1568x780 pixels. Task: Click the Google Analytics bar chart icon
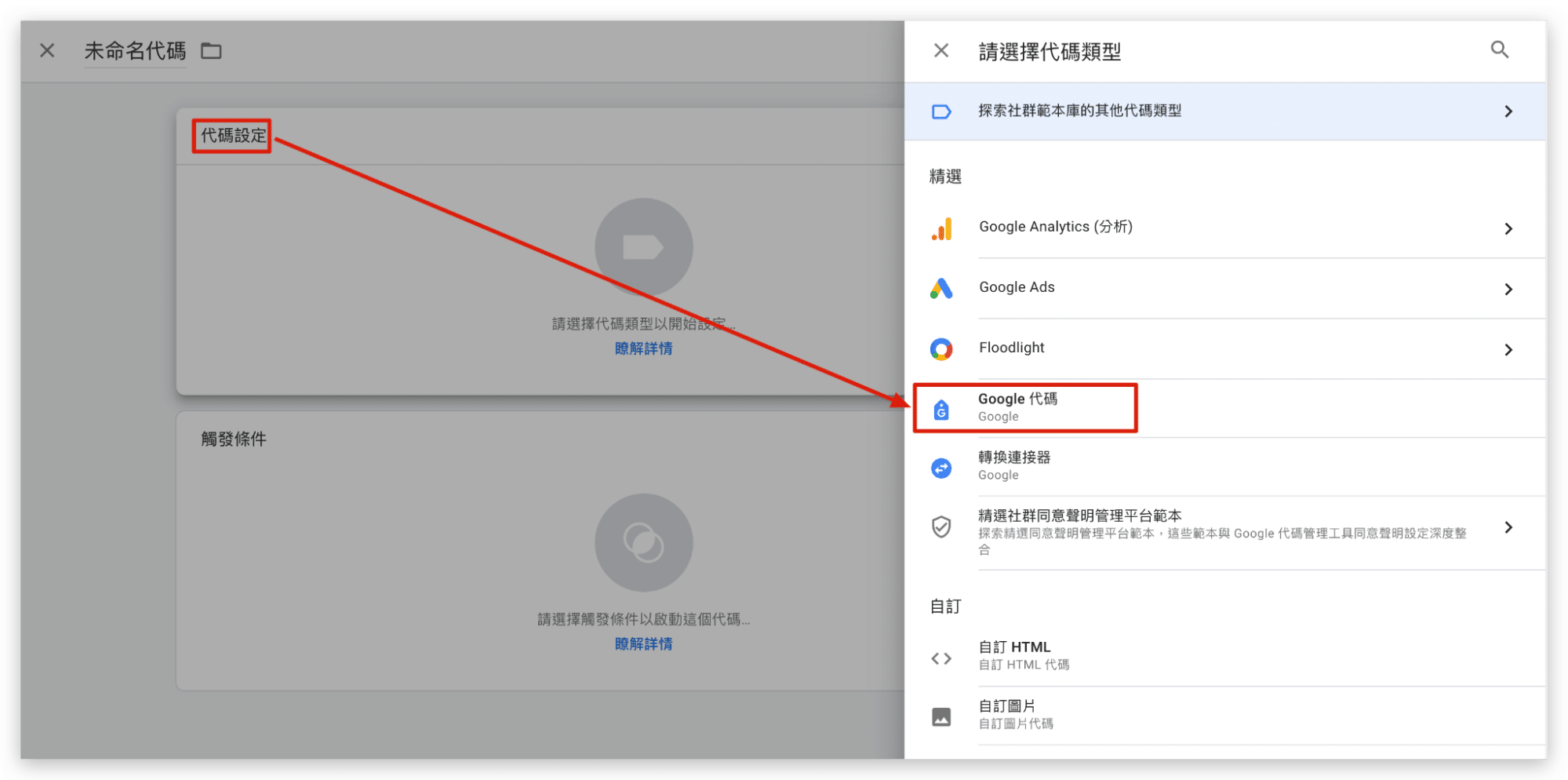click(x=941, y=228)
